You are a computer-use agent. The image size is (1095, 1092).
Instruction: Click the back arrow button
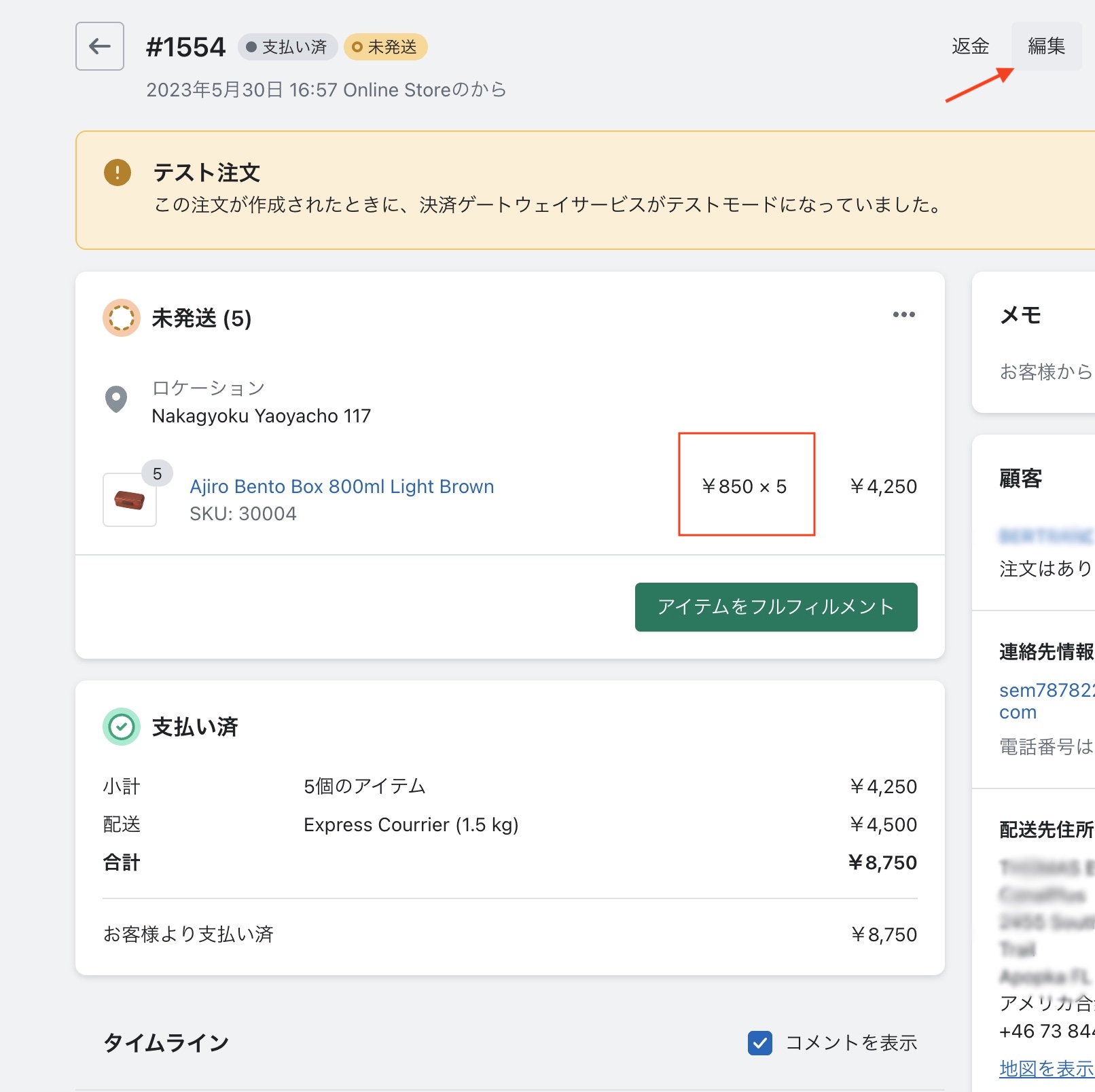(100, 46)
